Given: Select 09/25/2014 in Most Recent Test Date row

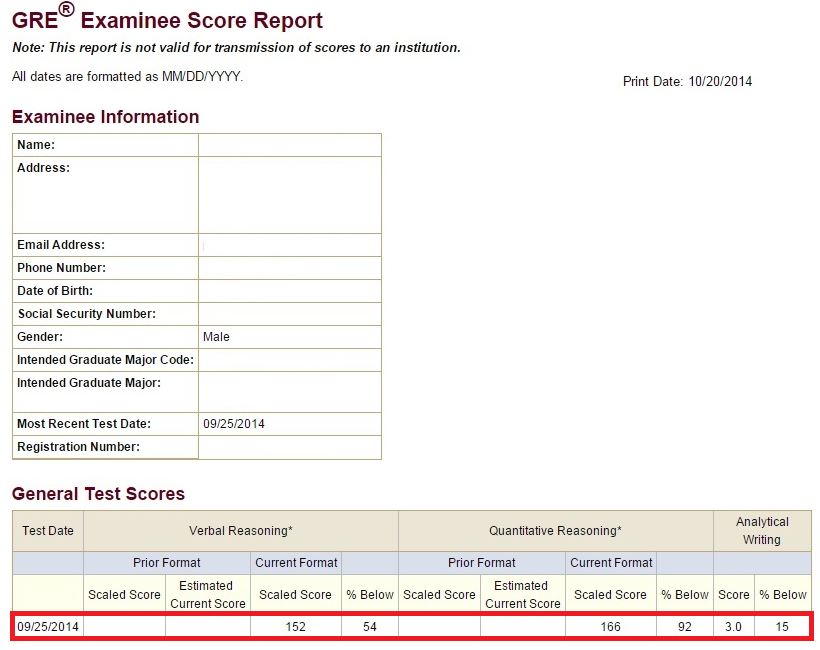Looking at the screenshot, I should click(234, 424).
